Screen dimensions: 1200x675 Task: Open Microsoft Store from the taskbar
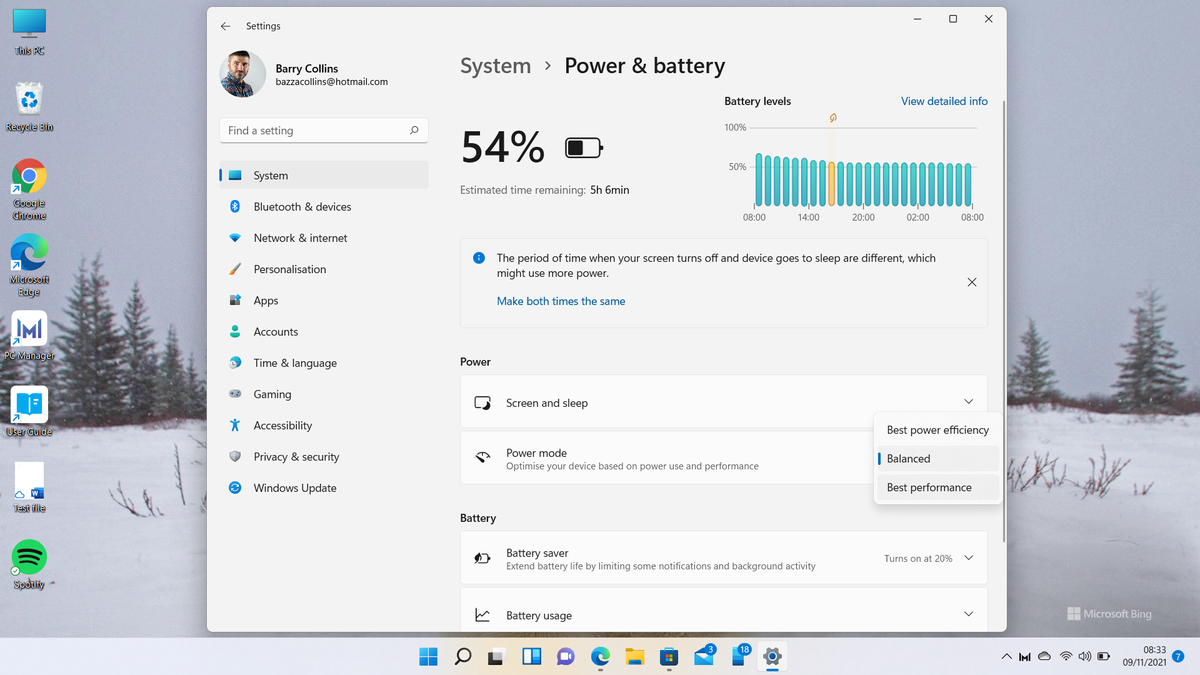point(669,656)
